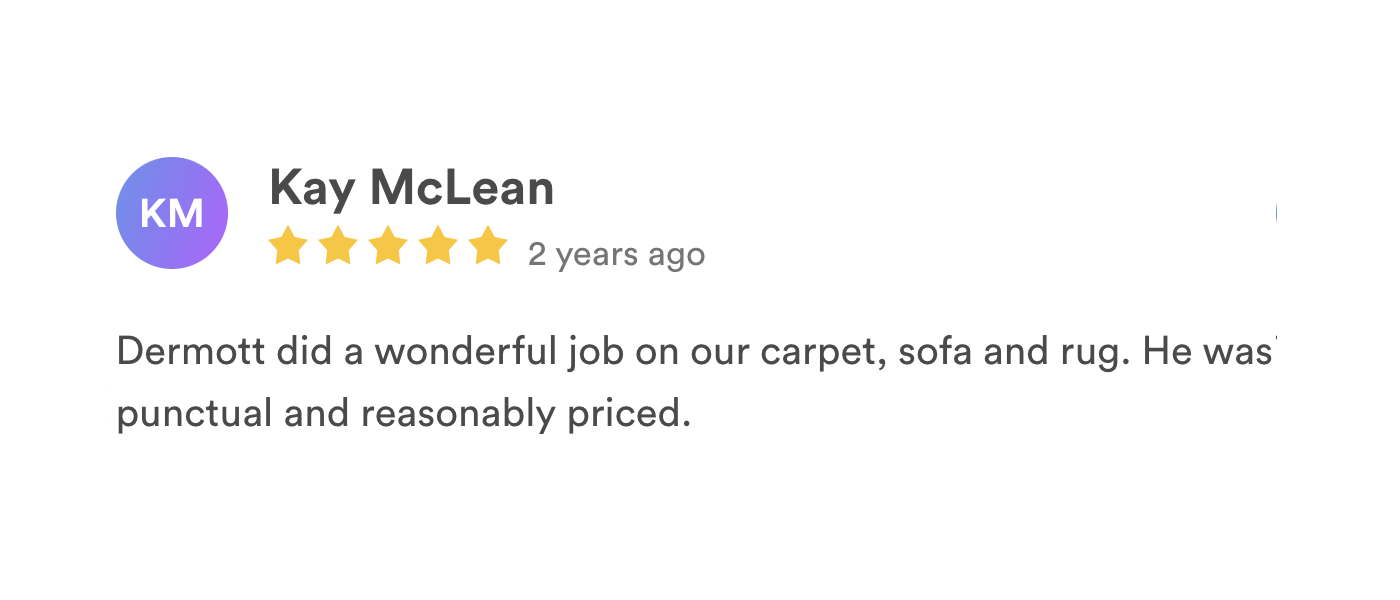The image size is (1400, 600).
Task: Select the second rating star
Action: (x=338, y=246)
